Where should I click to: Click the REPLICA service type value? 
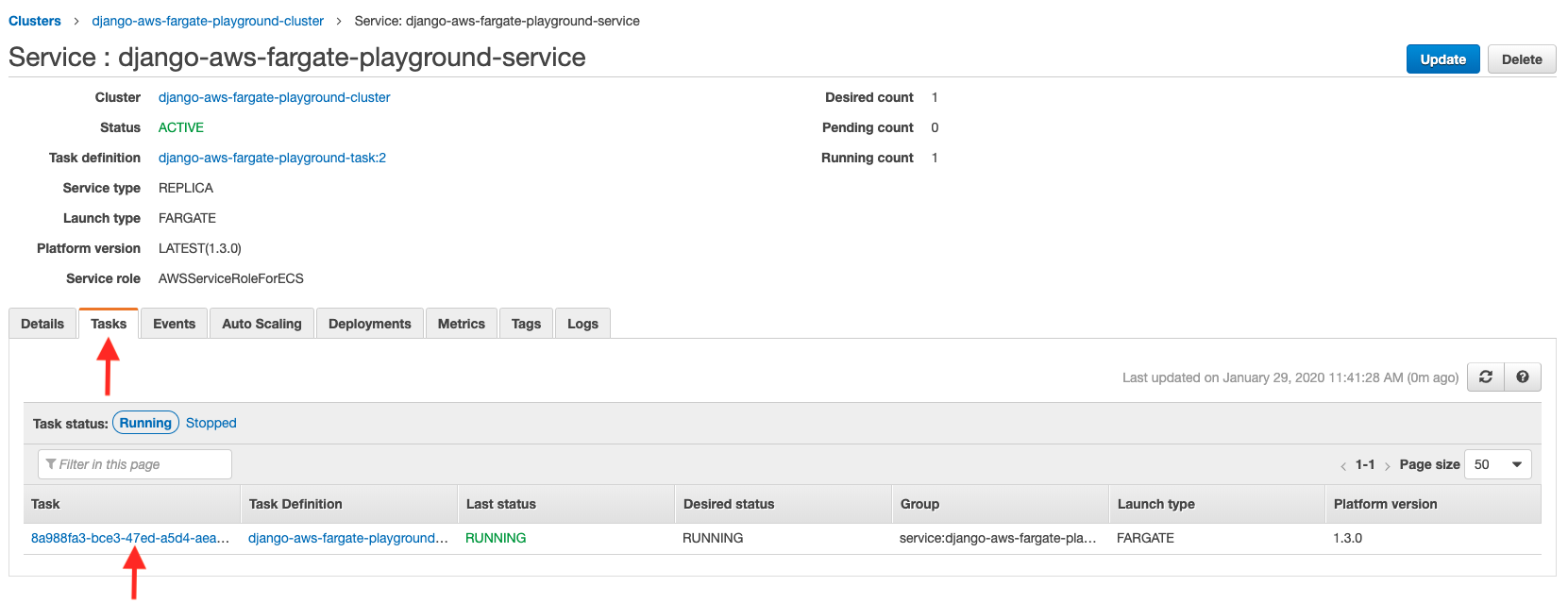(x=186, y=188)
